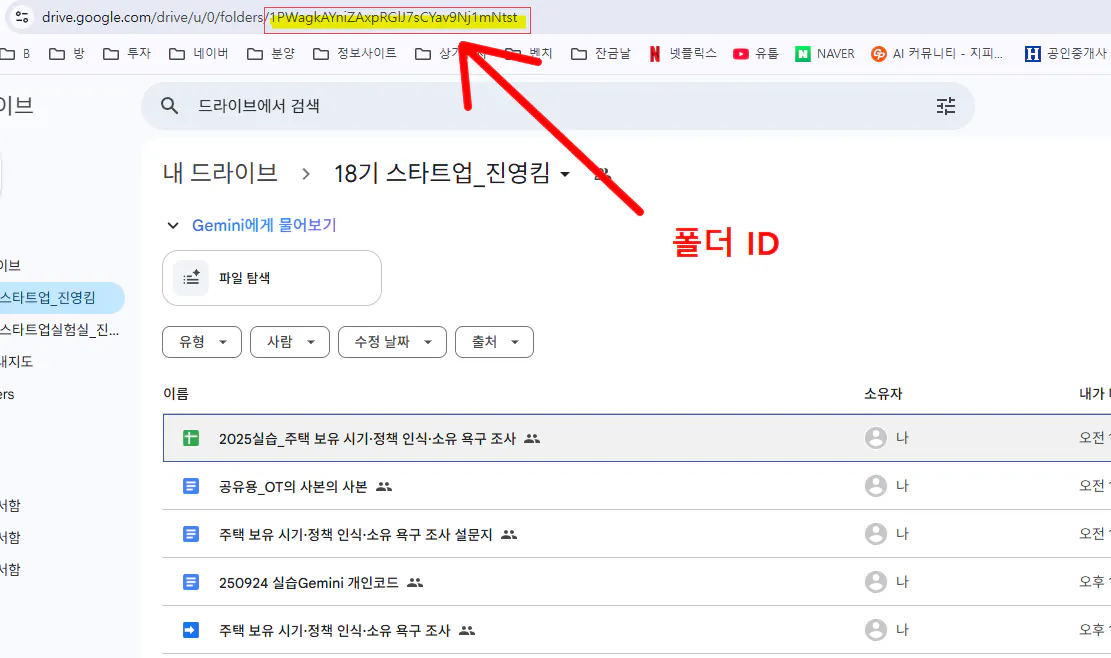The width and height of the screenshot is (1111, 658).
Task: Click the magnifier icon in Drive search bar
Action: [x=167, y=104]
